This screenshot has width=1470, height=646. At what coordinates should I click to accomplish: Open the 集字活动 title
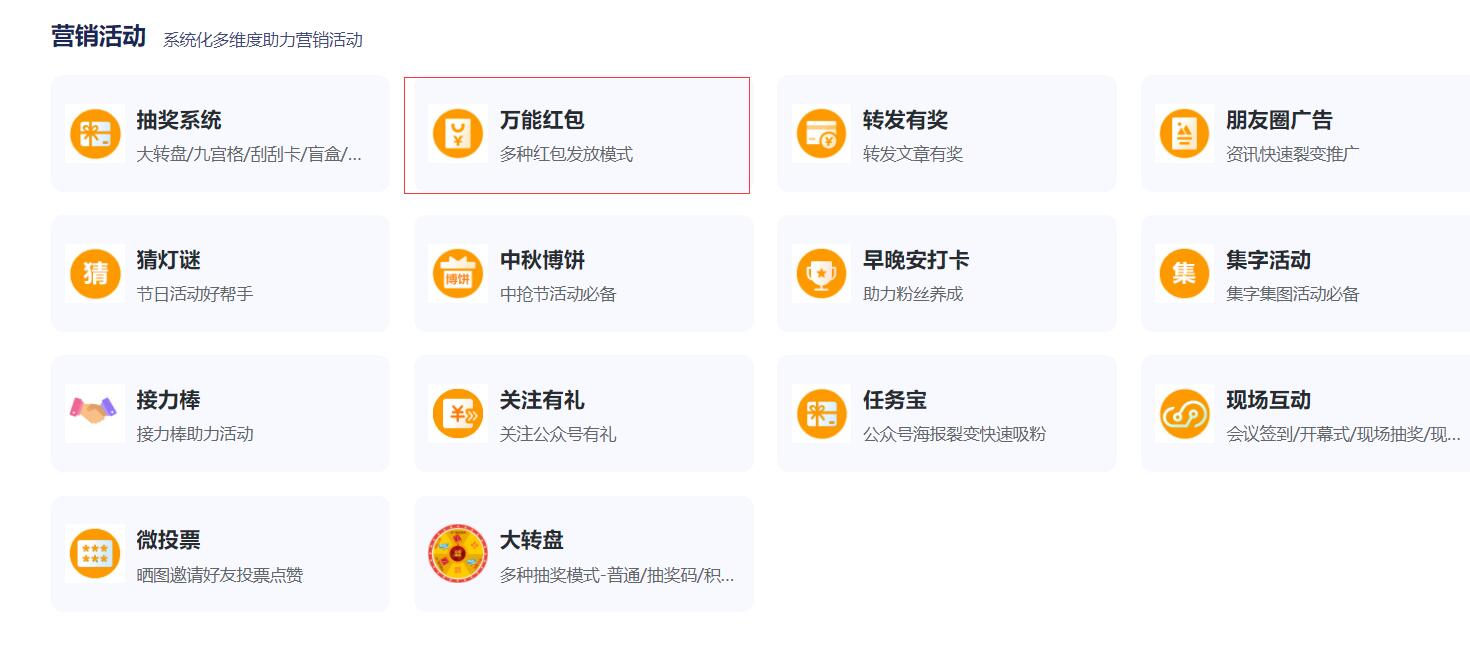tap(1268, 260)
